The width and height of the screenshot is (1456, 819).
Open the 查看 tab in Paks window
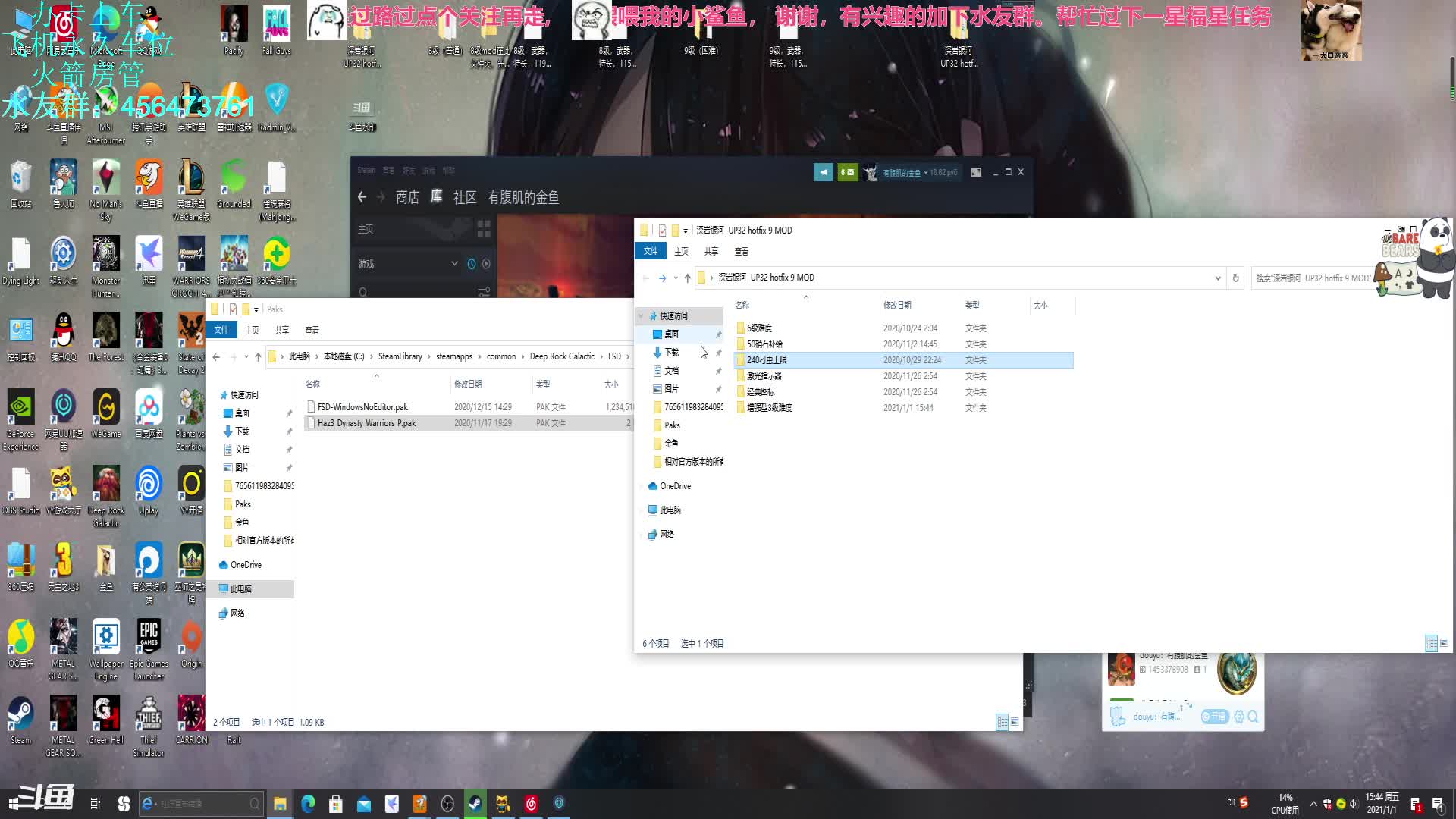[312, 330]
